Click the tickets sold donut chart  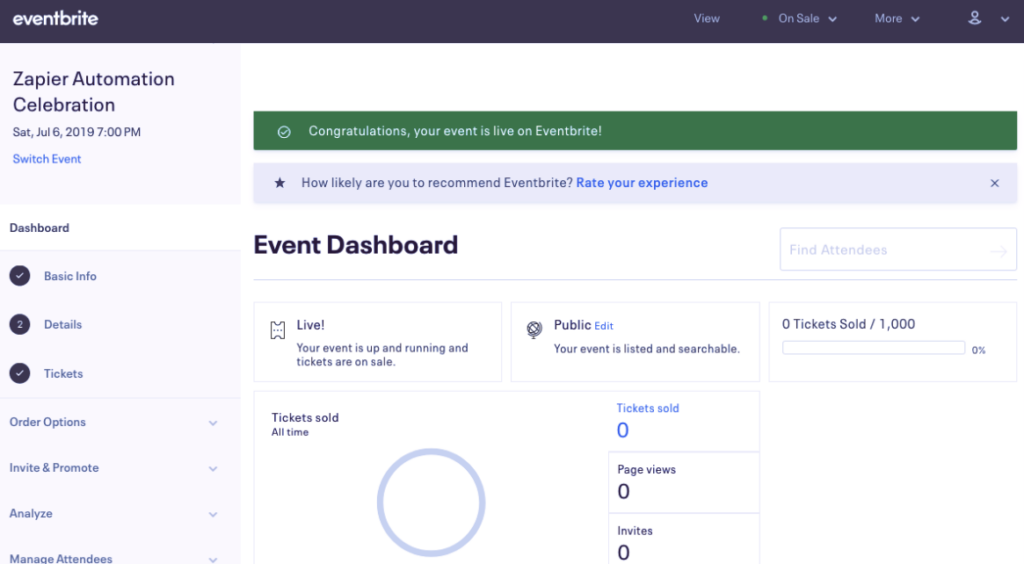(431, 503)
